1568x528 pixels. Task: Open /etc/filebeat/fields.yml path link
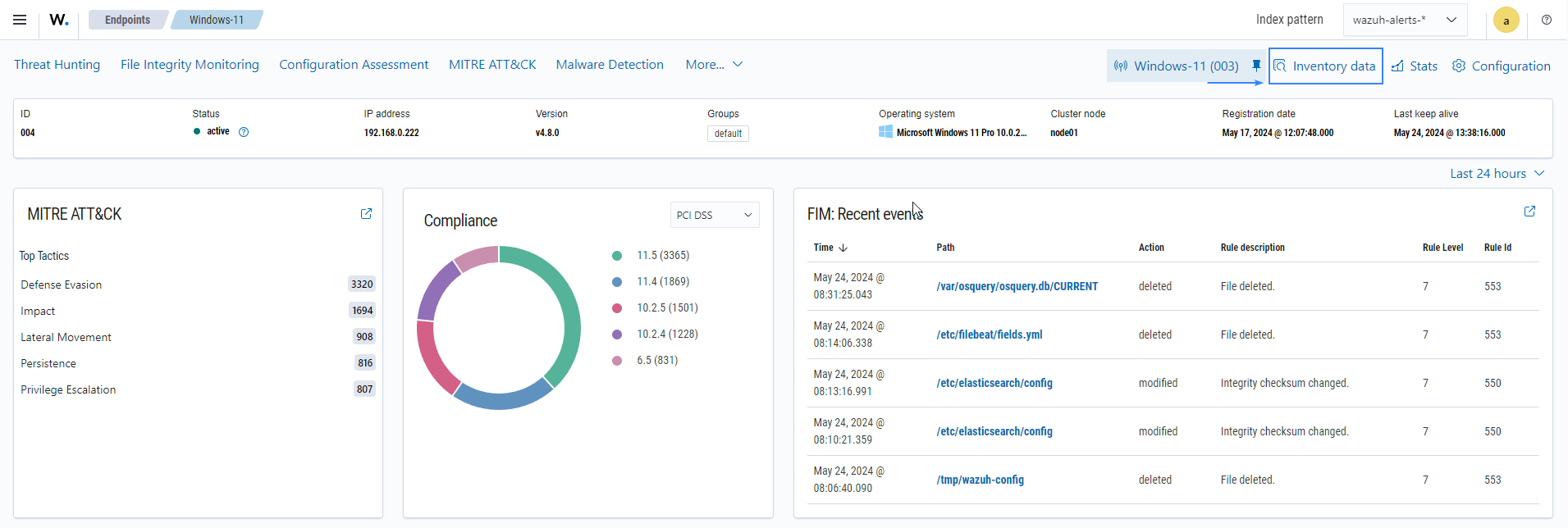990,335
